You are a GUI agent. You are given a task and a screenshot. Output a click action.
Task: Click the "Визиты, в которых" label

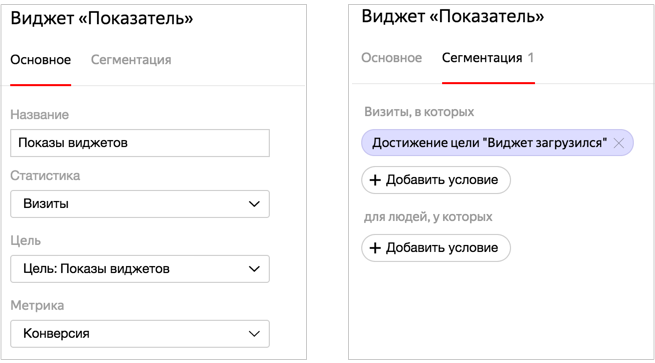[419, 112]
